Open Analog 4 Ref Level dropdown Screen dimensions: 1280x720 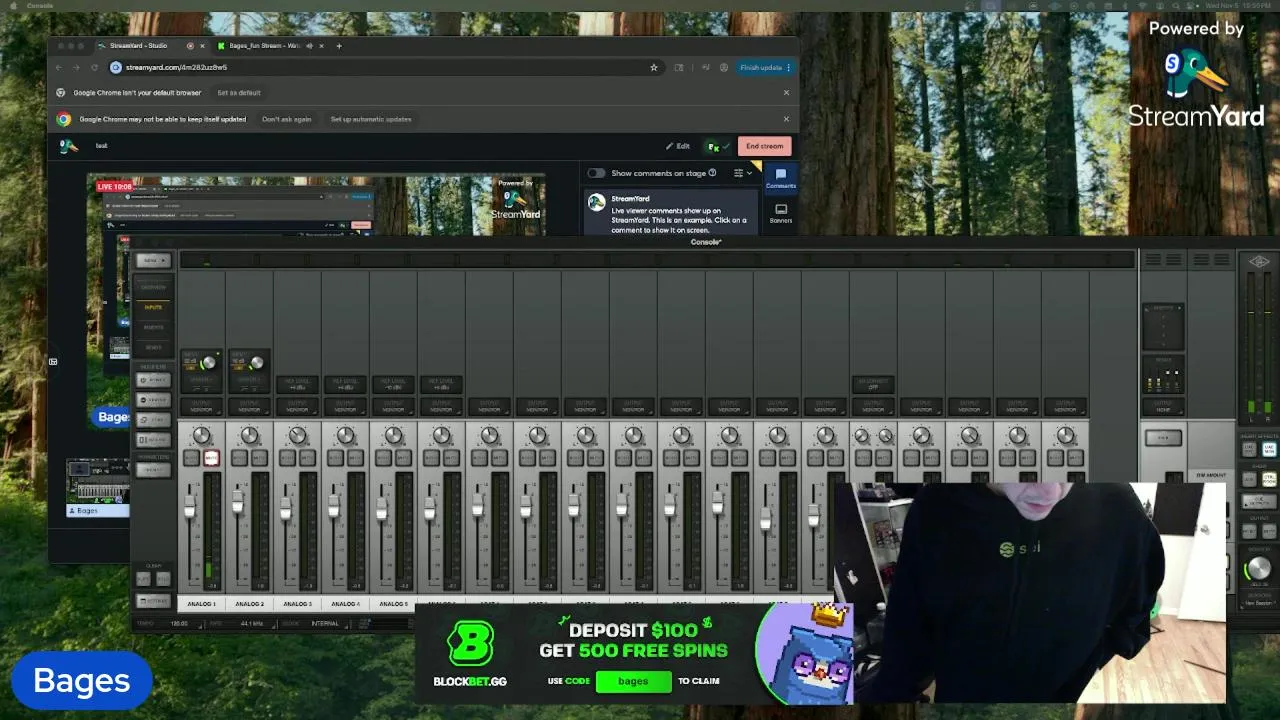pos(345,385)
